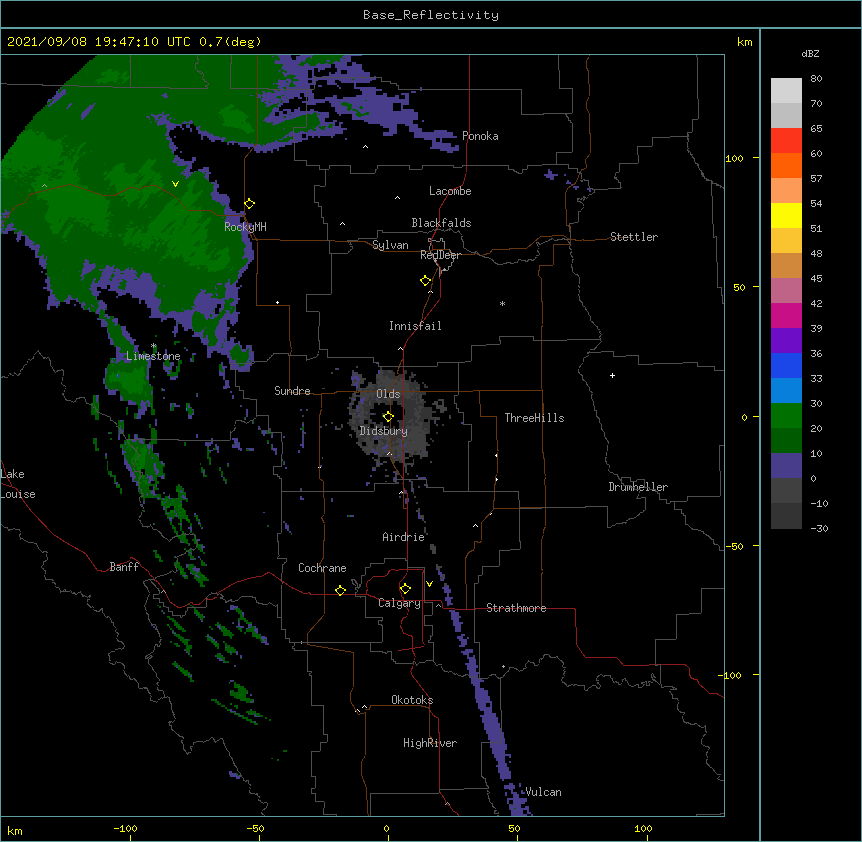Click the Banff label
Image resolution: width=862 pixels, height=842 pixels.
pyautogui.click(x=124, y=567)
